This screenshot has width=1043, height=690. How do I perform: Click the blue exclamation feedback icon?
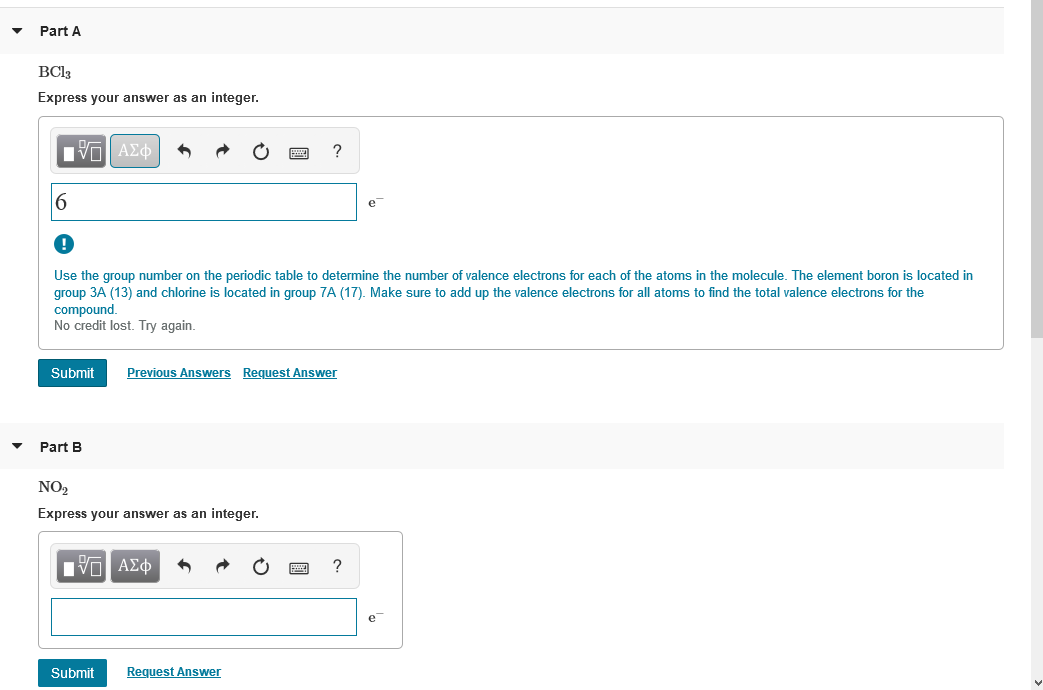pyautogui.click(x=64, y=244)
